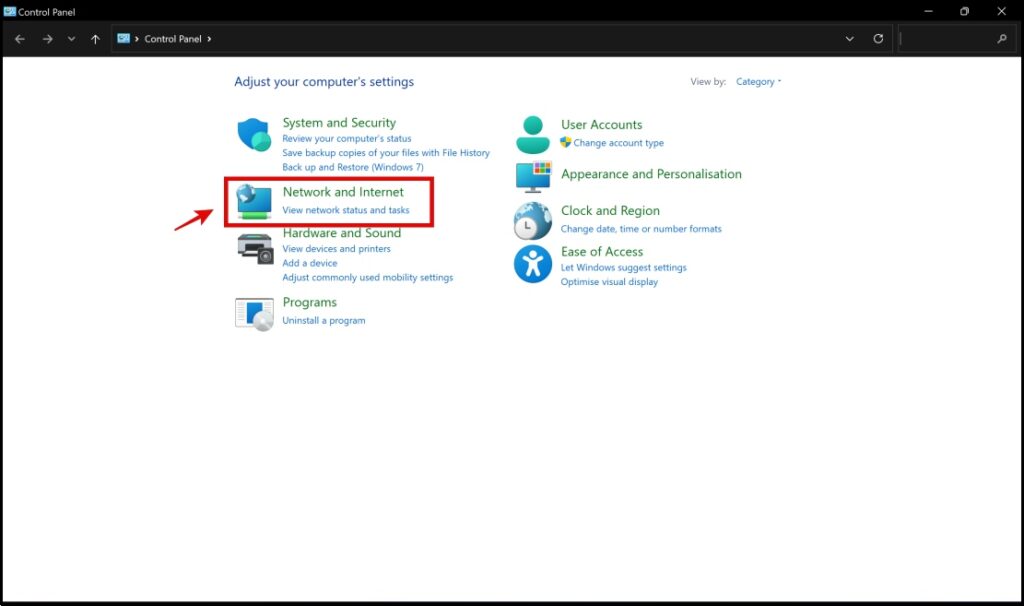The width and height of the screenshot is (1024, 606).
Task: Open Ease of Access heading
Action: pyautogui.click(x=602, y=252)
